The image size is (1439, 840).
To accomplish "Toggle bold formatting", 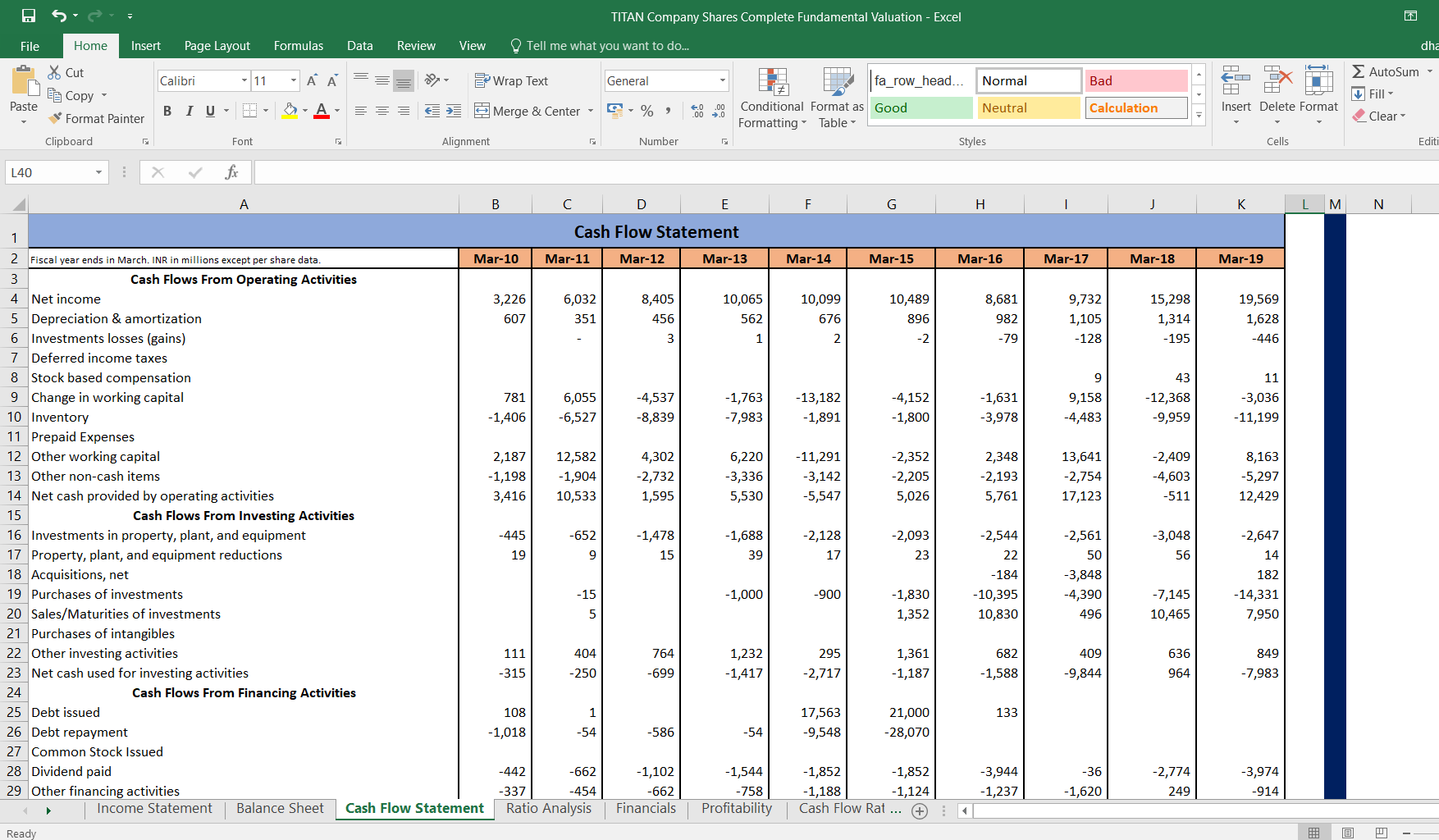I will tap(167, 111).
